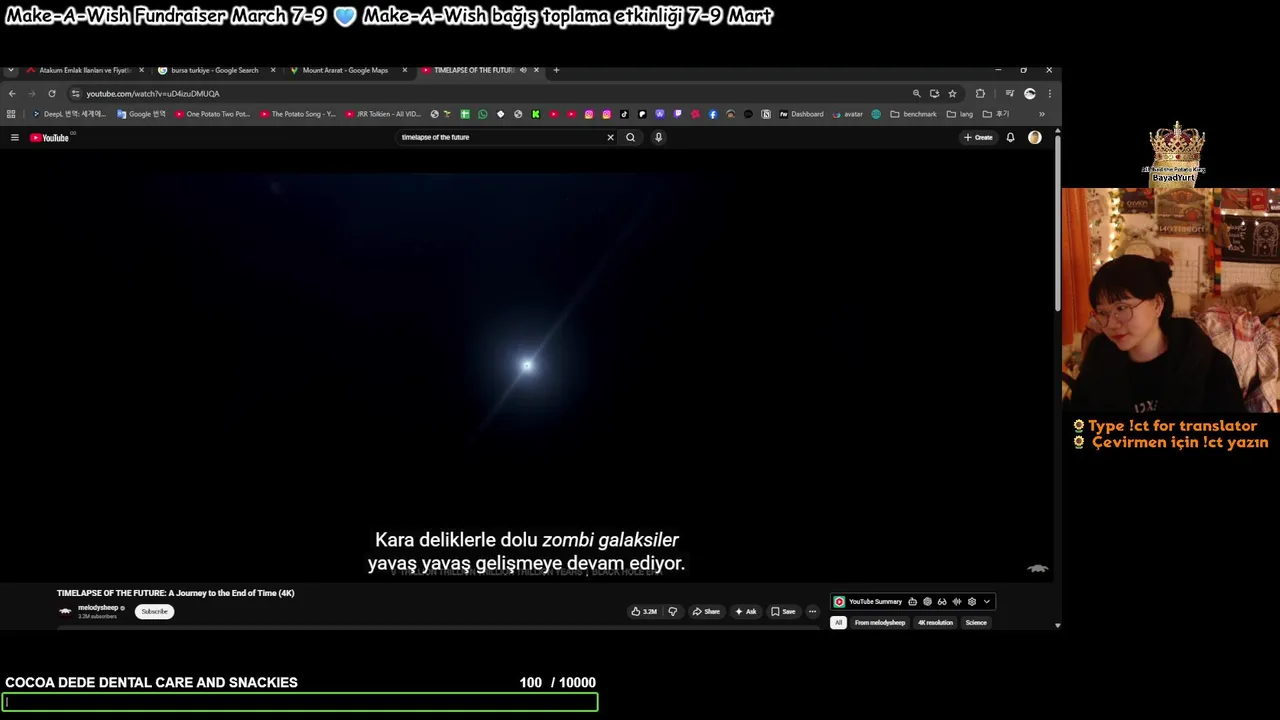This screenshot has height=720, width=1280.
Task: Open the YouTube hamburger guide menu
Action: click(14, 137)
